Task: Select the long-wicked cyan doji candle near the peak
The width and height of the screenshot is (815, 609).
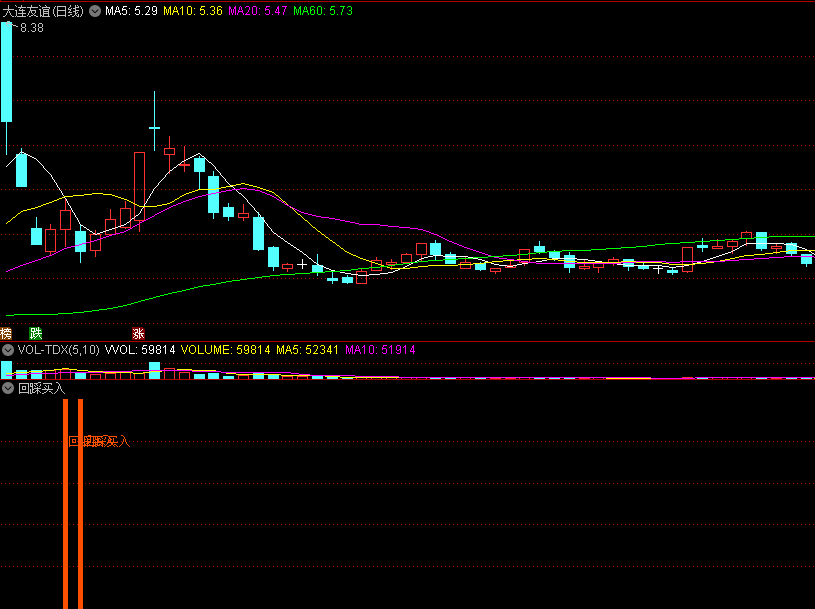Action: pos(154,127)
